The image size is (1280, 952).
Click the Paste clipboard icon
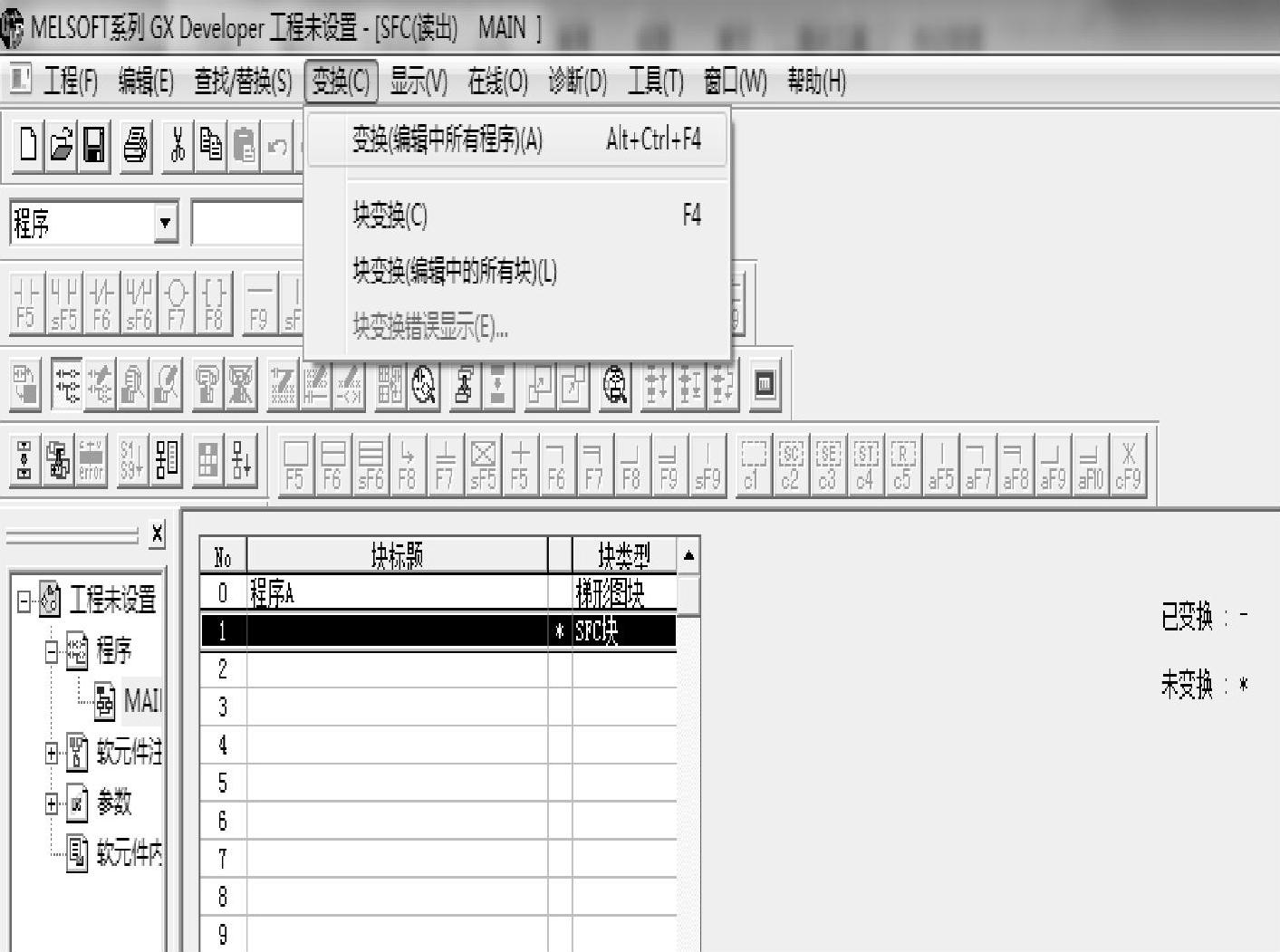click(245, 144)
